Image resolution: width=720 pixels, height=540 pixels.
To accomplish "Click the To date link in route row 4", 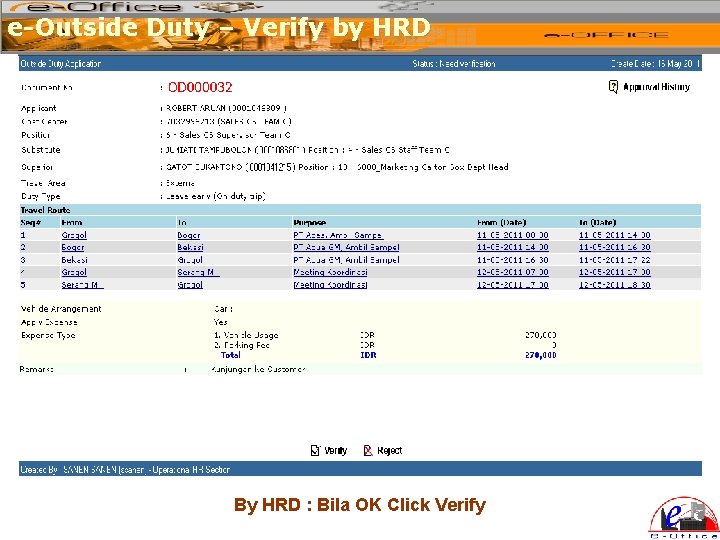I will tap(614, 272).
